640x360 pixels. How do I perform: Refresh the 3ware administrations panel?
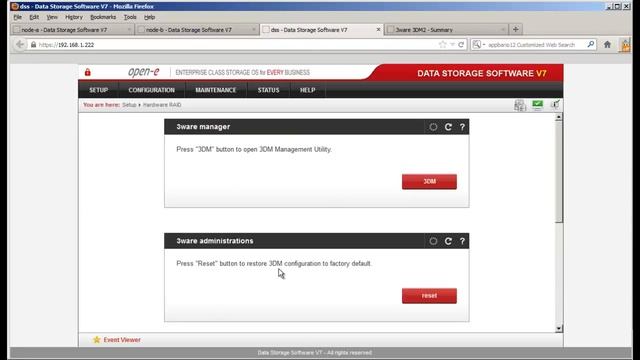click(x=448, y=241)
